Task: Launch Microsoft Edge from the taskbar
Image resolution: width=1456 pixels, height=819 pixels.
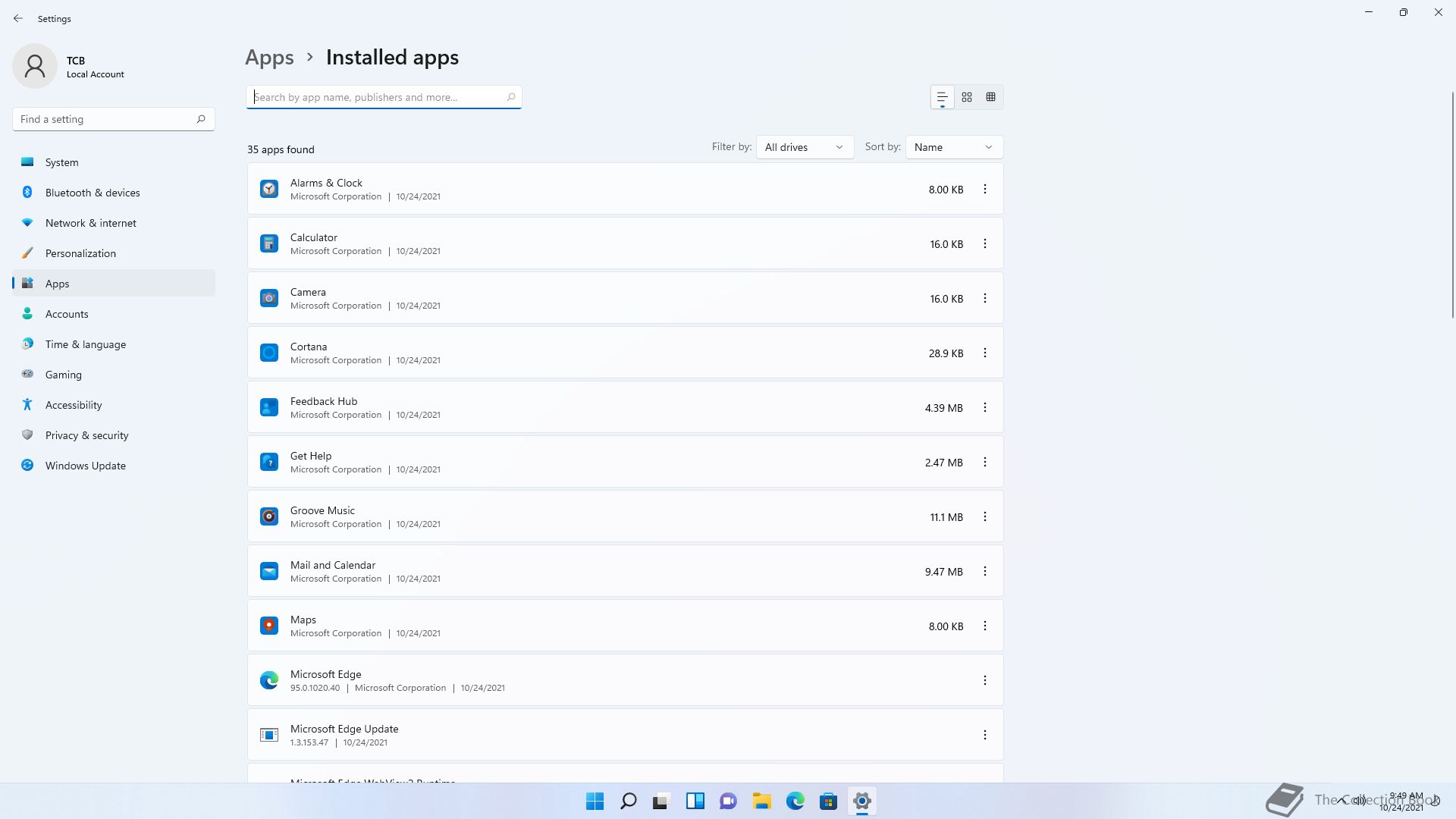Action: (x=795, y=801)
